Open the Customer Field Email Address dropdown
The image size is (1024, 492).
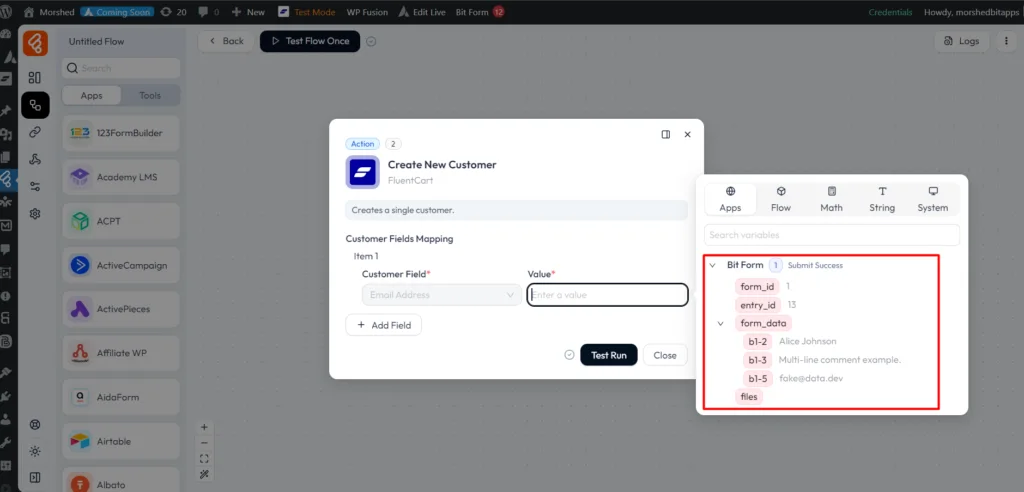pos(441,295)
